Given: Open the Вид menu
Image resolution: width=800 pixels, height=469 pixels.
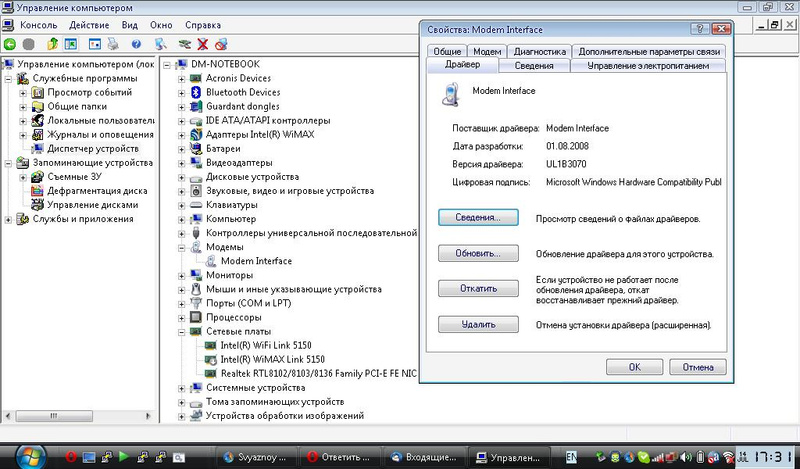Looking at the screenshot, I should (130, 25).
